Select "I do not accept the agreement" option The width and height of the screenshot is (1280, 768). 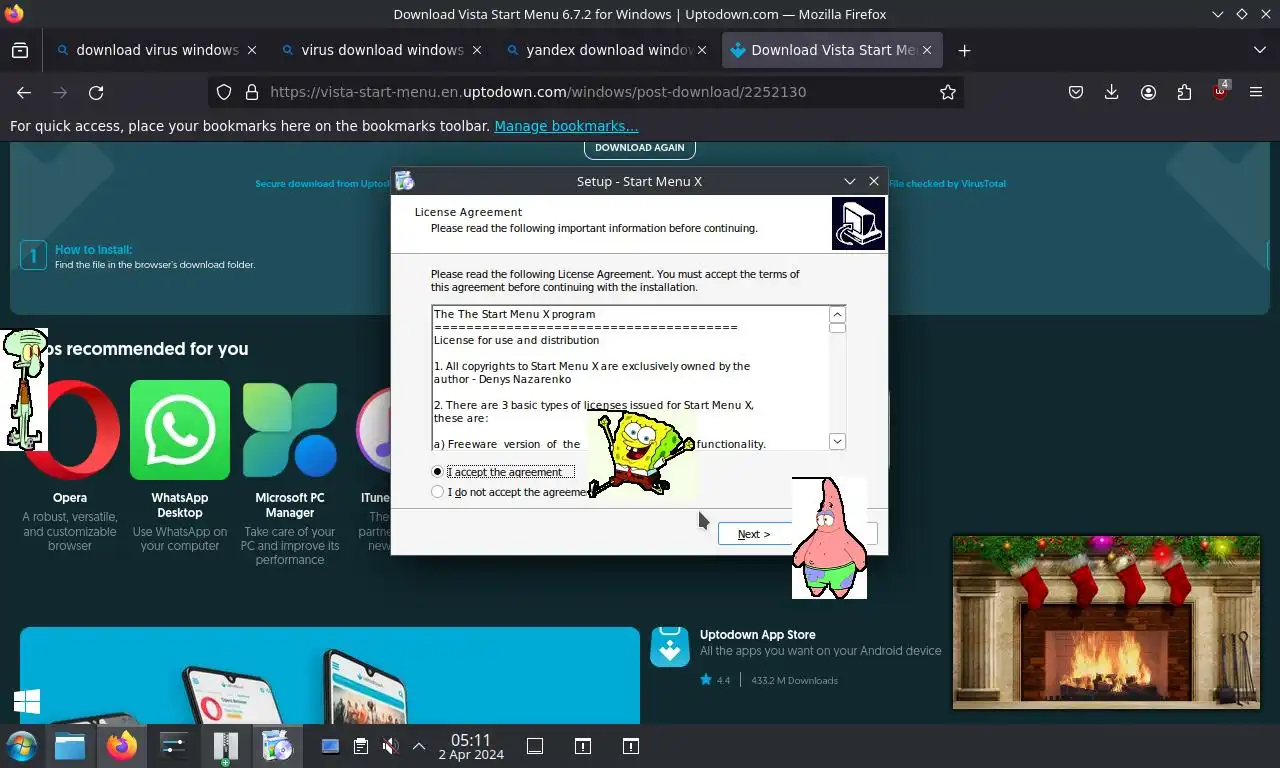pos(437,492)
